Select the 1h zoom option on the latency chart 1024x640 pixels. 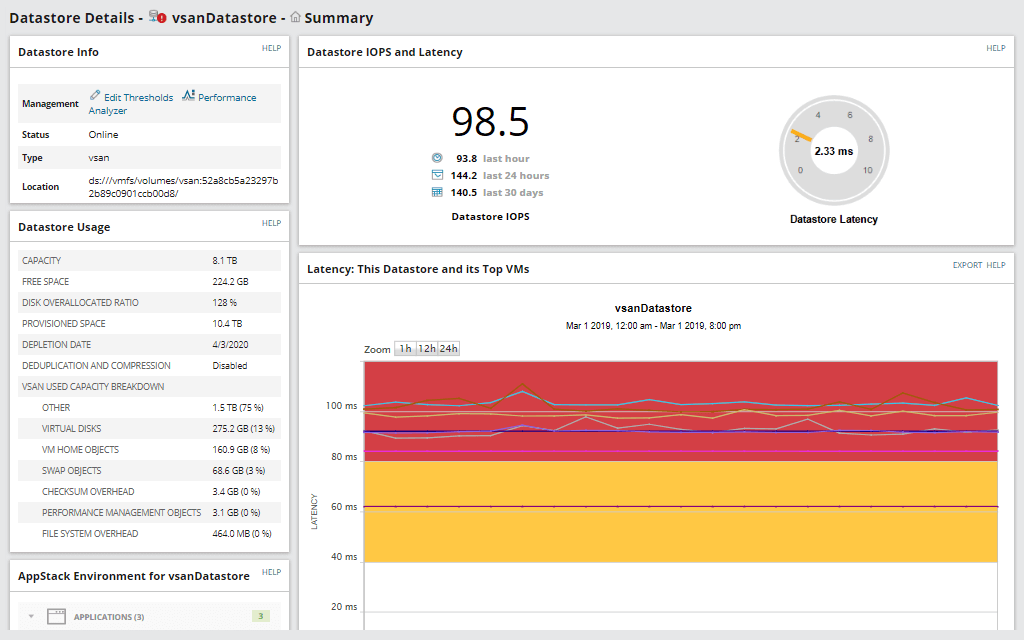click(406, 348)
